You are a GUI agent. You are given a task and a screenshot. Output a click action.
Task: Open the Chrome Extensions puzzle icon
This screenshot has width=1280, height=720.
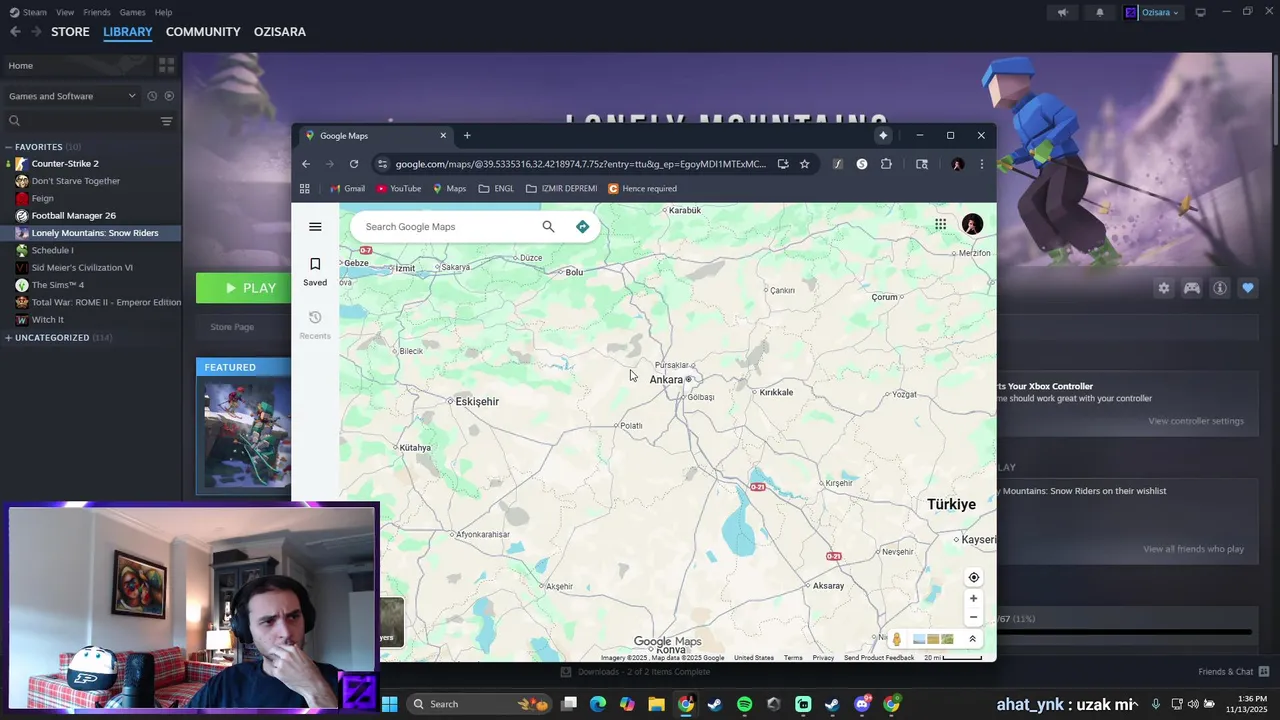(886, 164)
